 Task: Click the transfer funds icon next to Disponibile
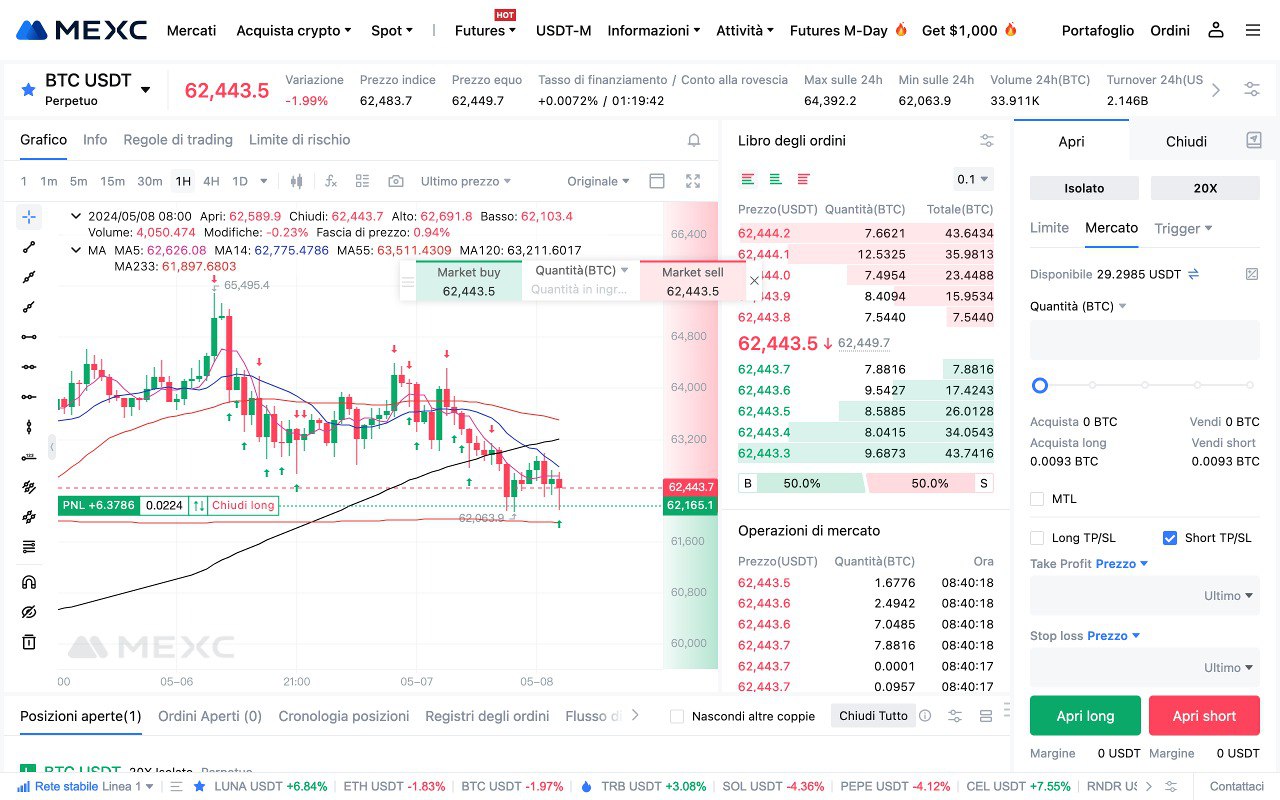[x=1193, y=274]
